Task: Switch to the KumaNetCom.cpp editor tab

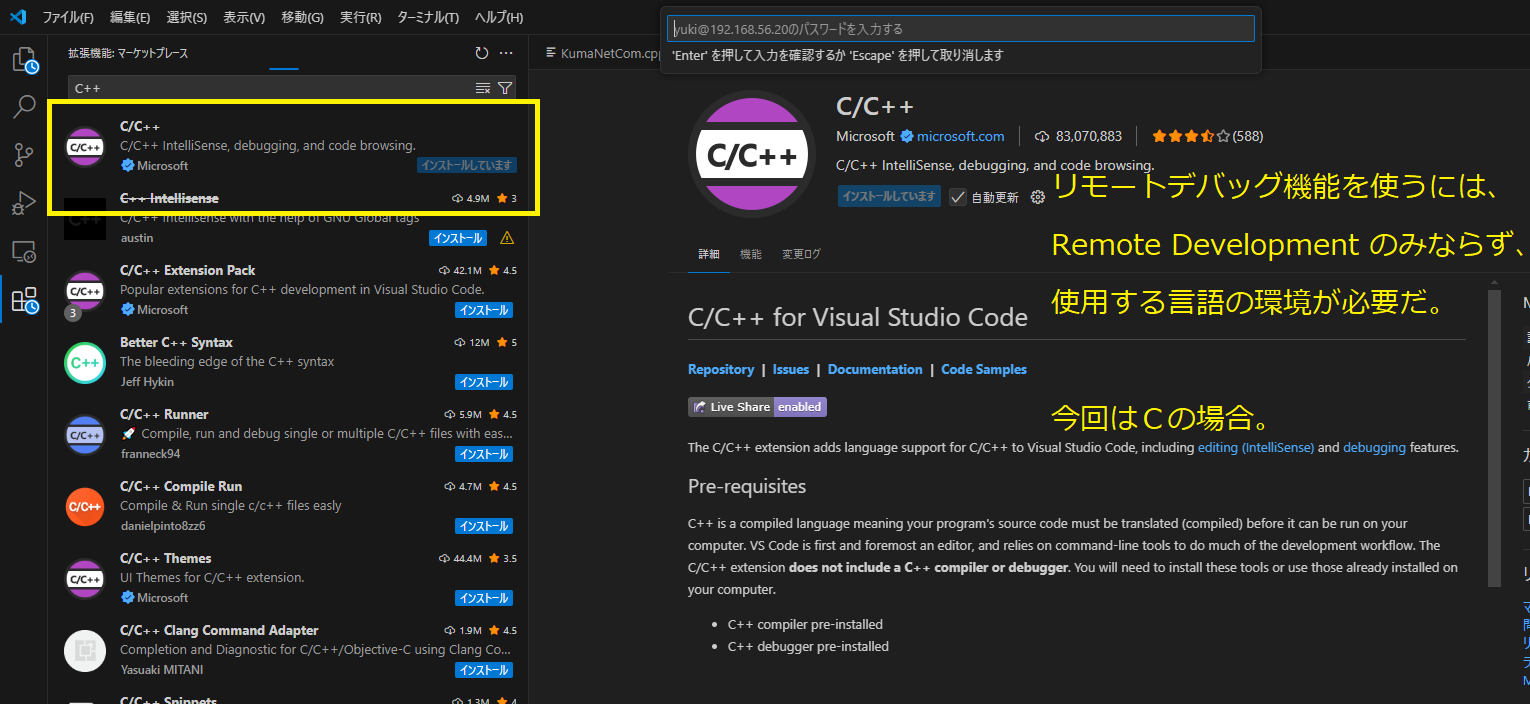Action: click(x=602, y=53)
